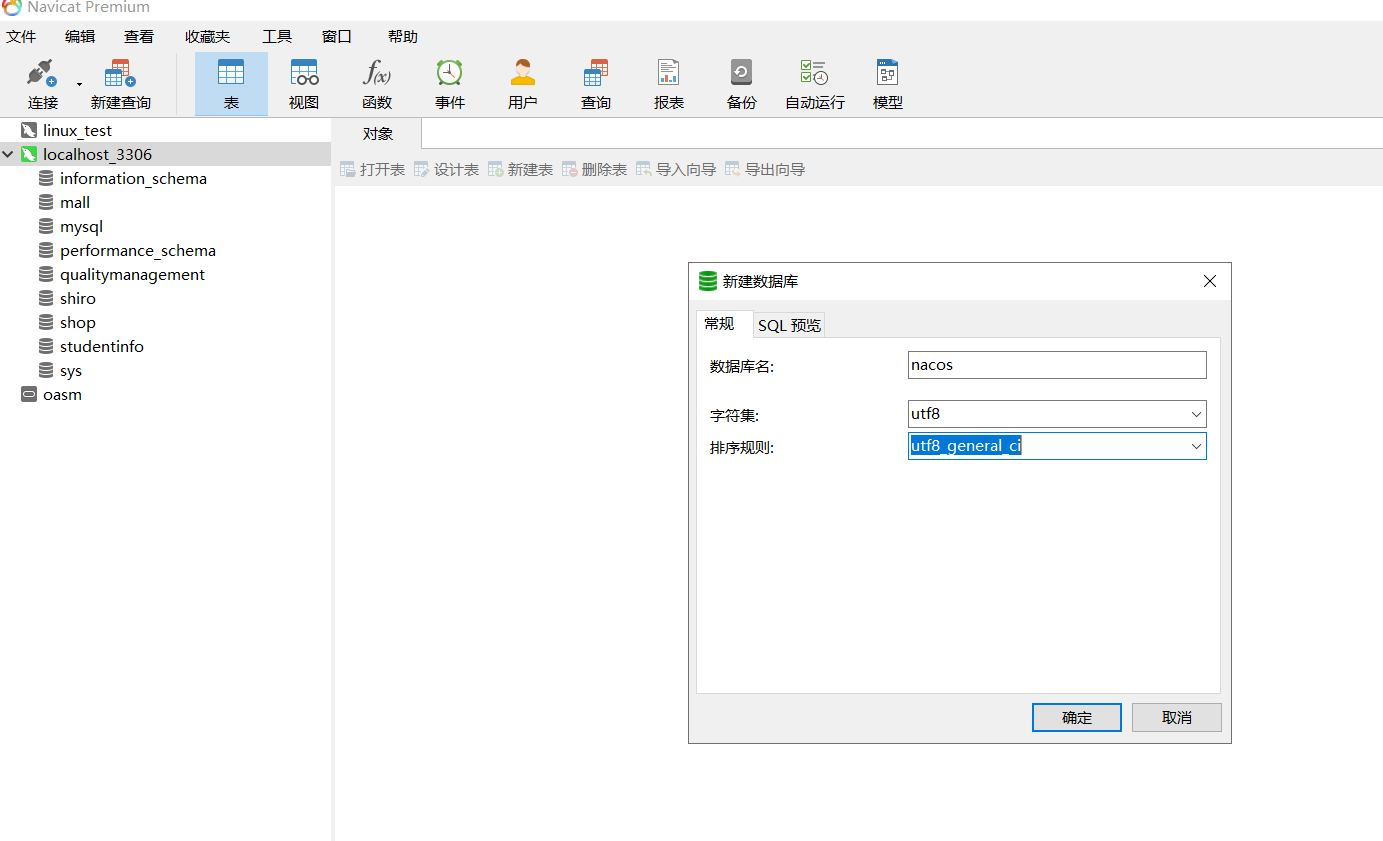
Task: Select the shiro database
Action: (78, 298)
